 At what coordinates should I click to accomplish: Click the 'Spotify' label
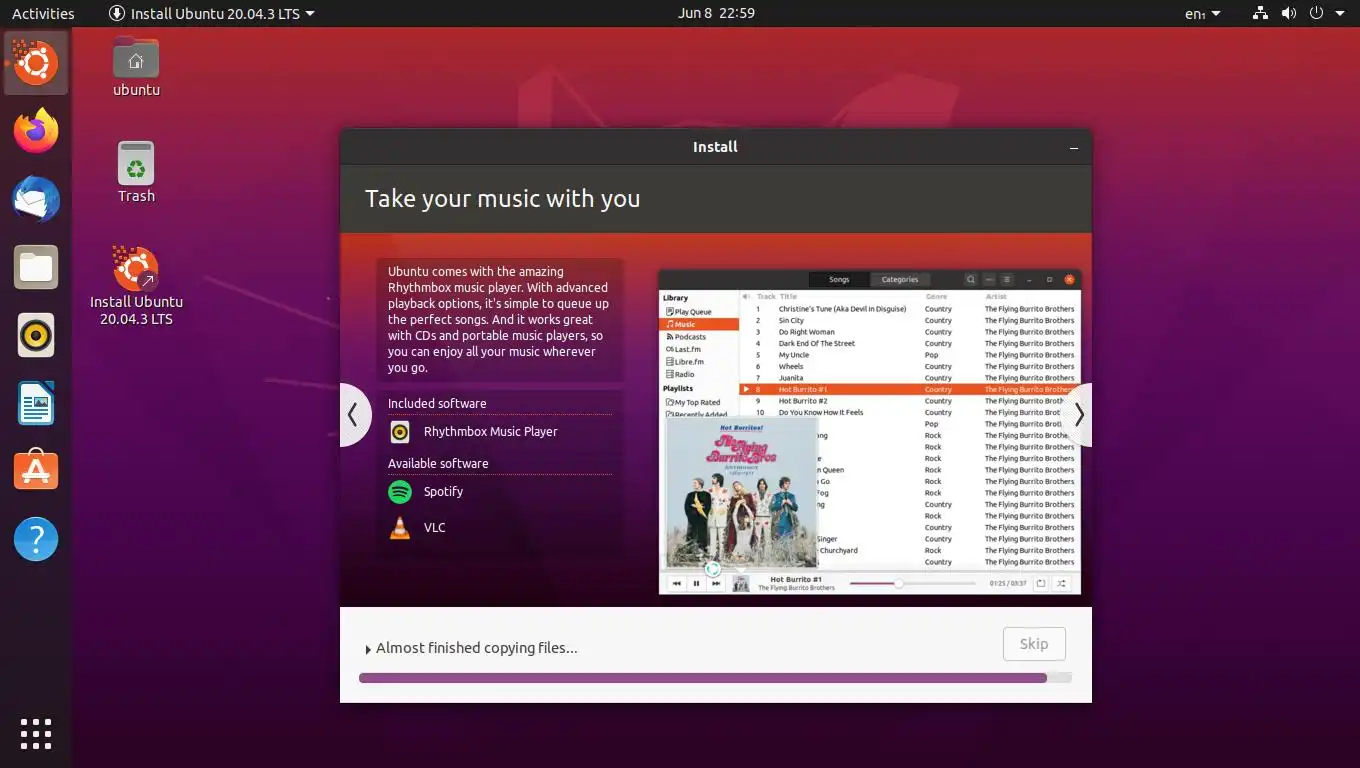click(x=443, y=492)
